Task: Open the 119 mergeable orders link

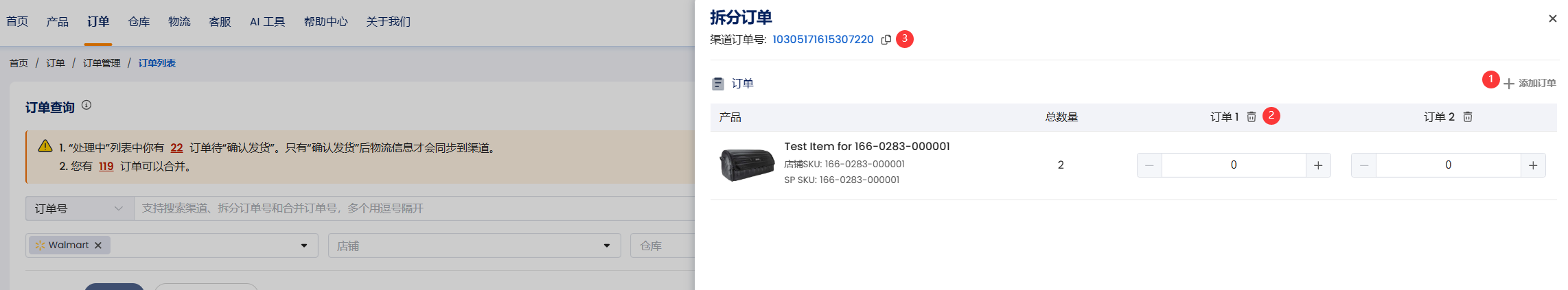Action: [x=106, y=167]
